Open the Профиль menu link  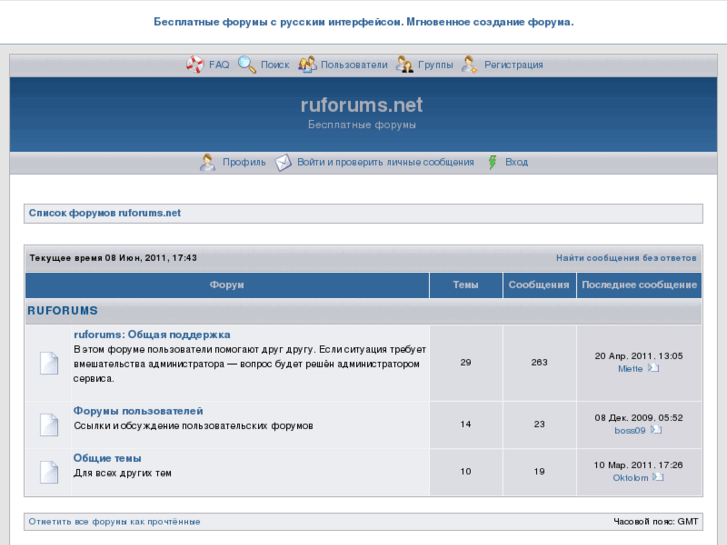244,162
